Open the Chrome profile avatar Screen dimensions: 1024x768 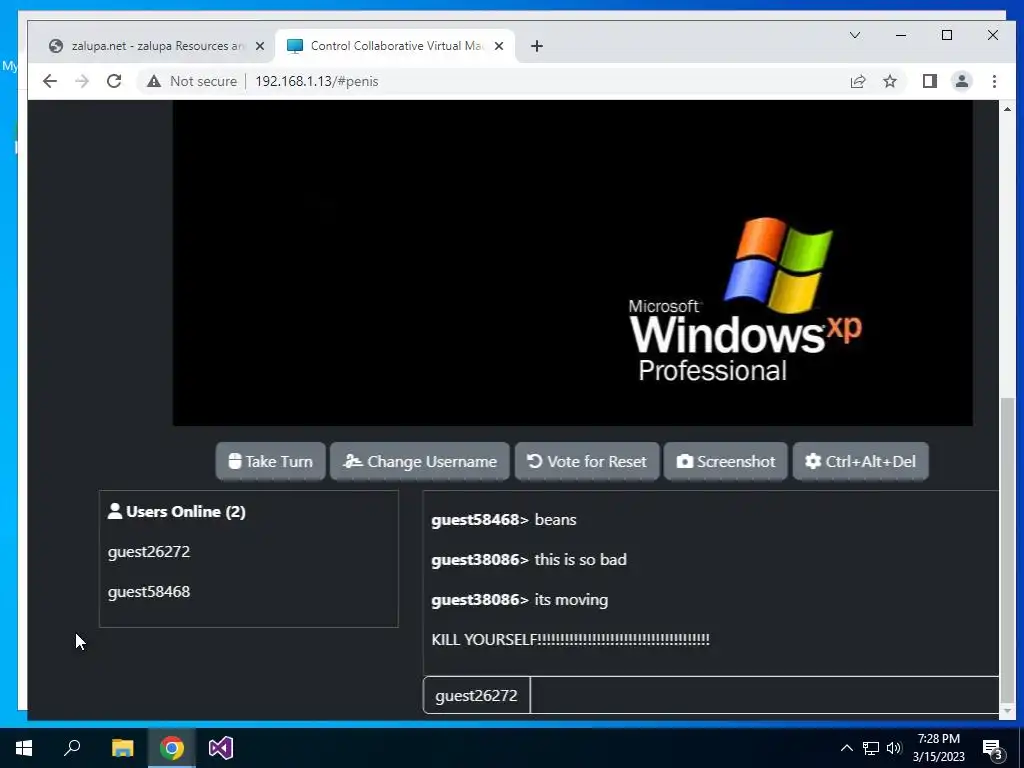(961, 81)
